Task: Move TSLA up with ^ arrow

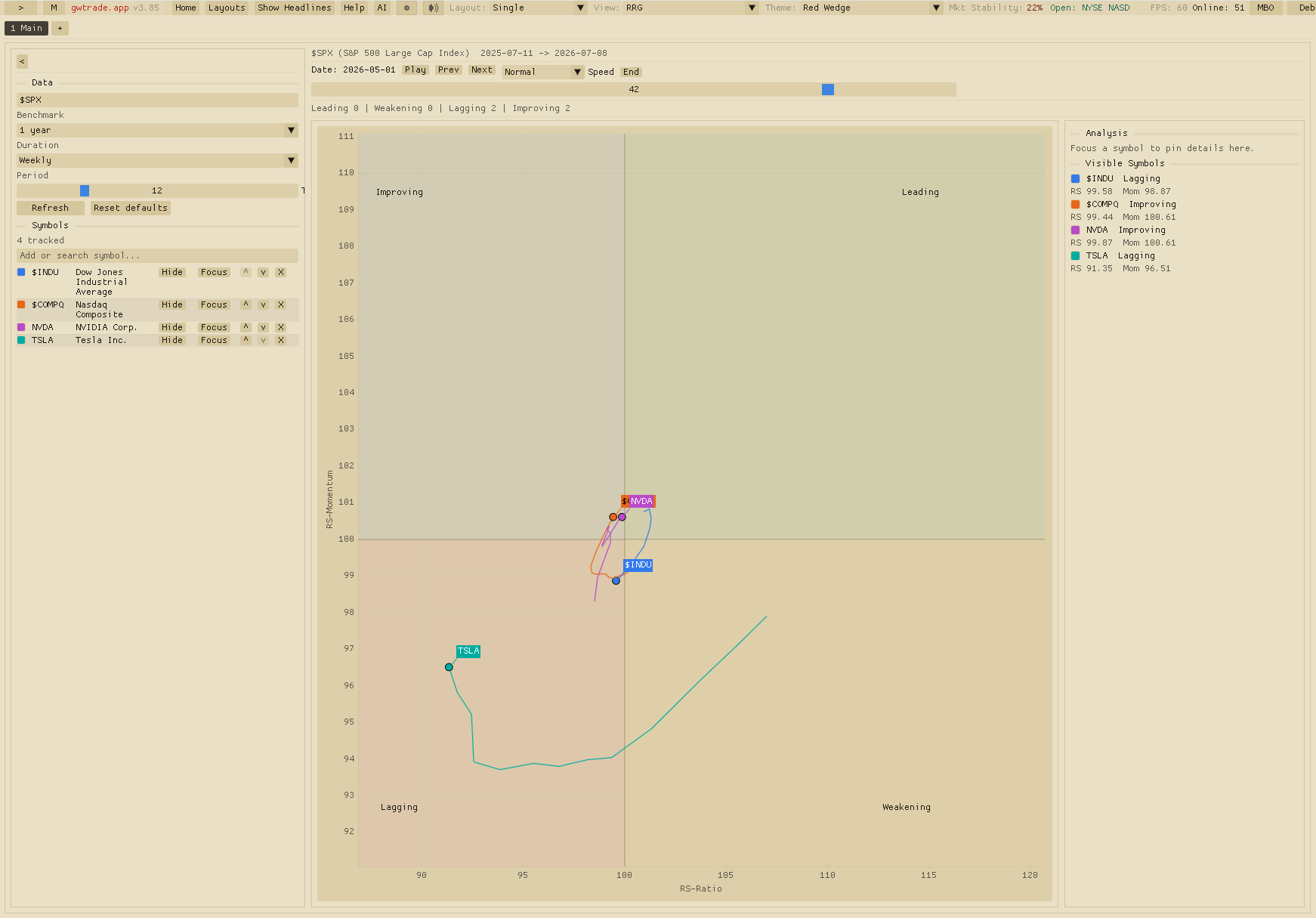Action: pyautogui.click(x=246, y=340)
